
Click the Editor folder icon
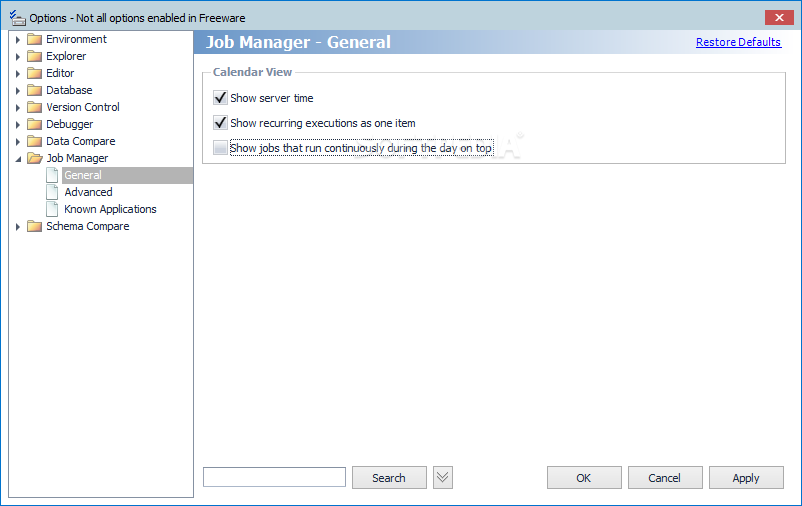[x=34, y=73]
